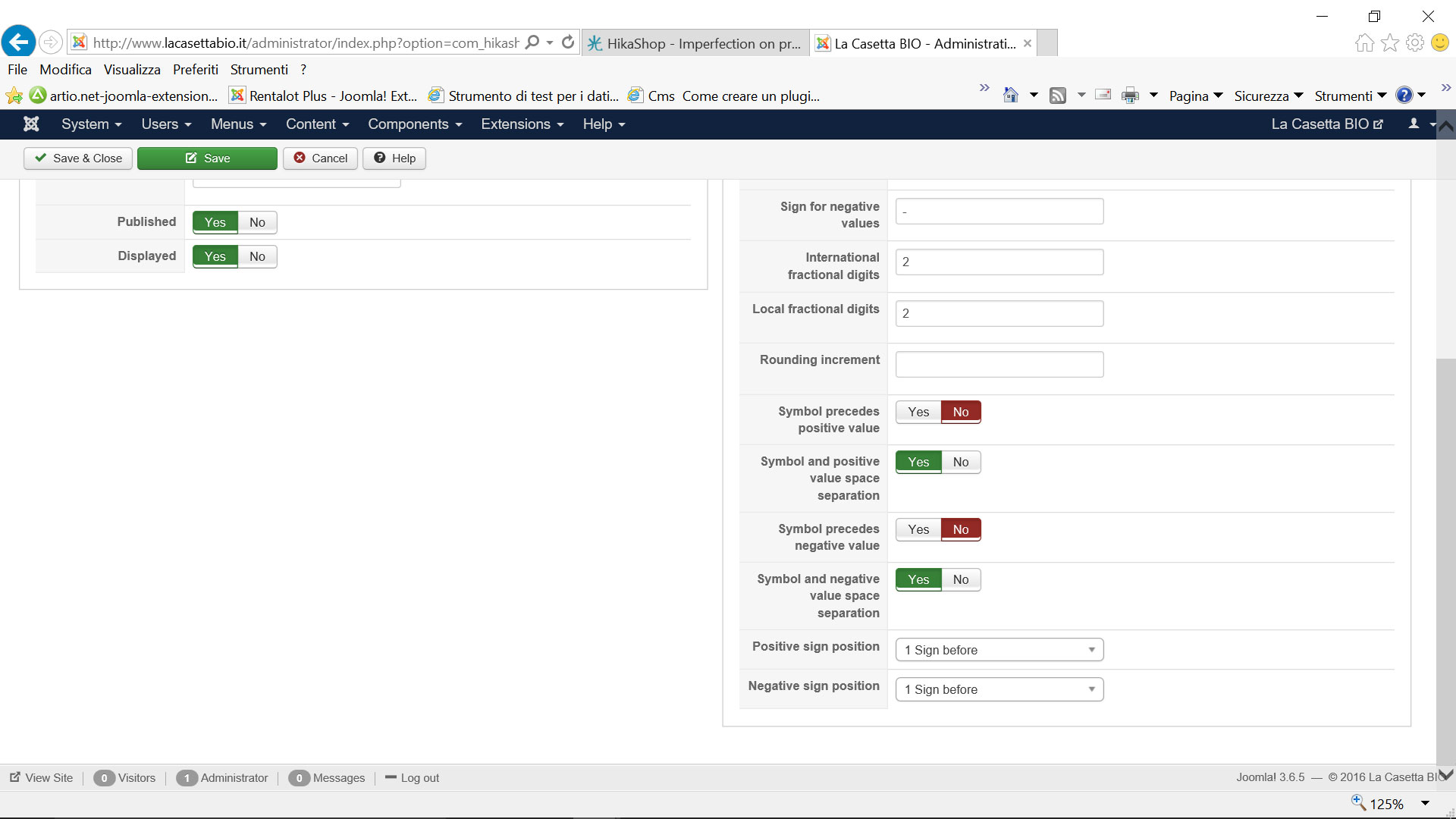The image size is (1456, 819).
Task: Set Symbol precedes positive value to Yes
Action: [918, 412]
